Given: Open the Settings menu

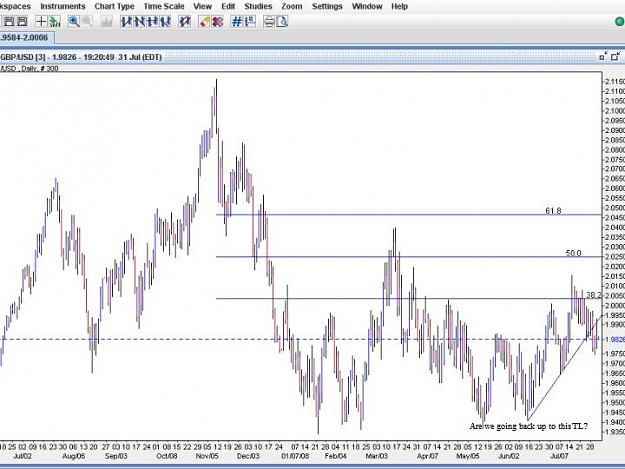Looking at the screenshot, I should [x=327, y=6].
